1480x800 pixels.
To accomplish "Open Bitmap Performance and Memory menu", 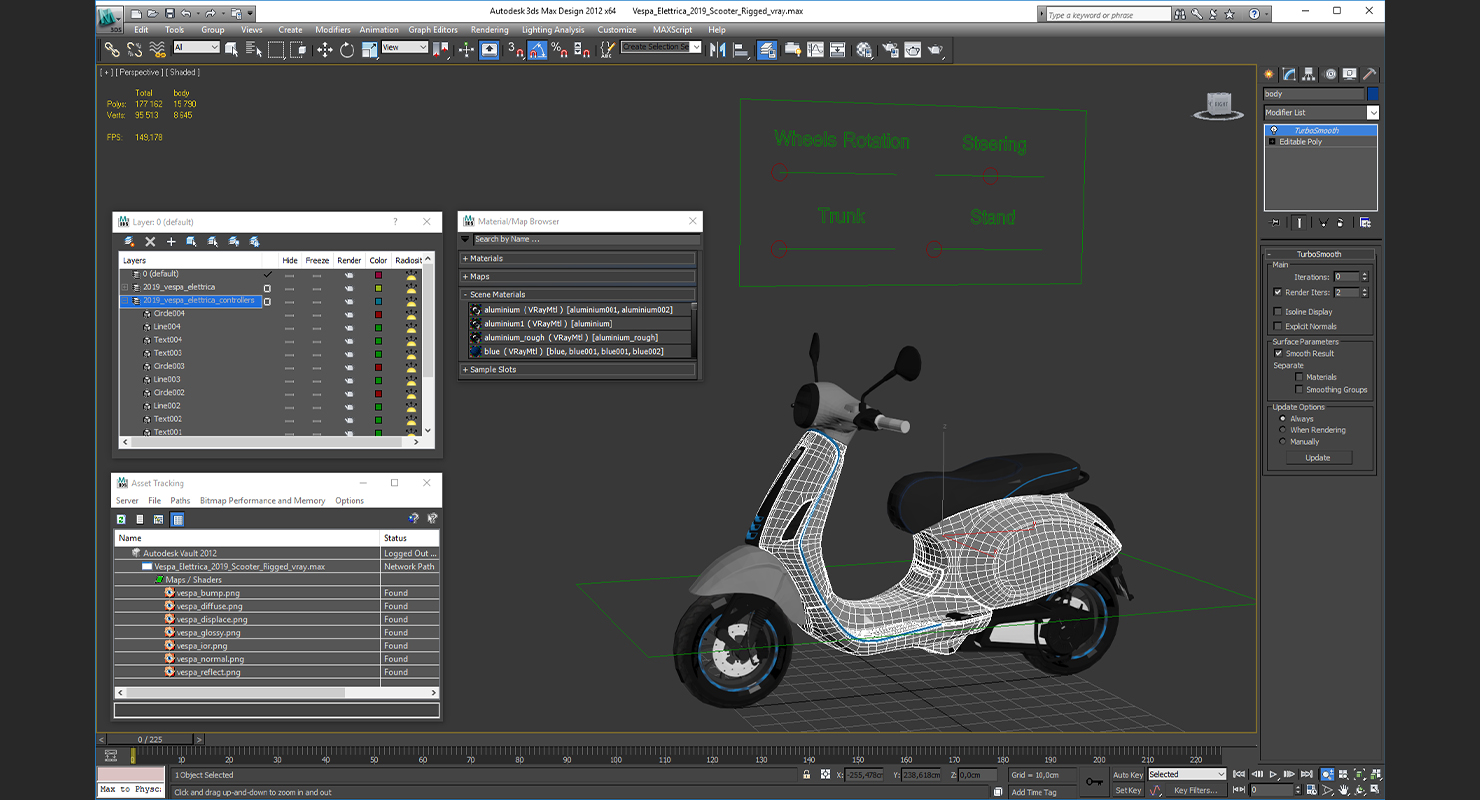I will (262, 501).
